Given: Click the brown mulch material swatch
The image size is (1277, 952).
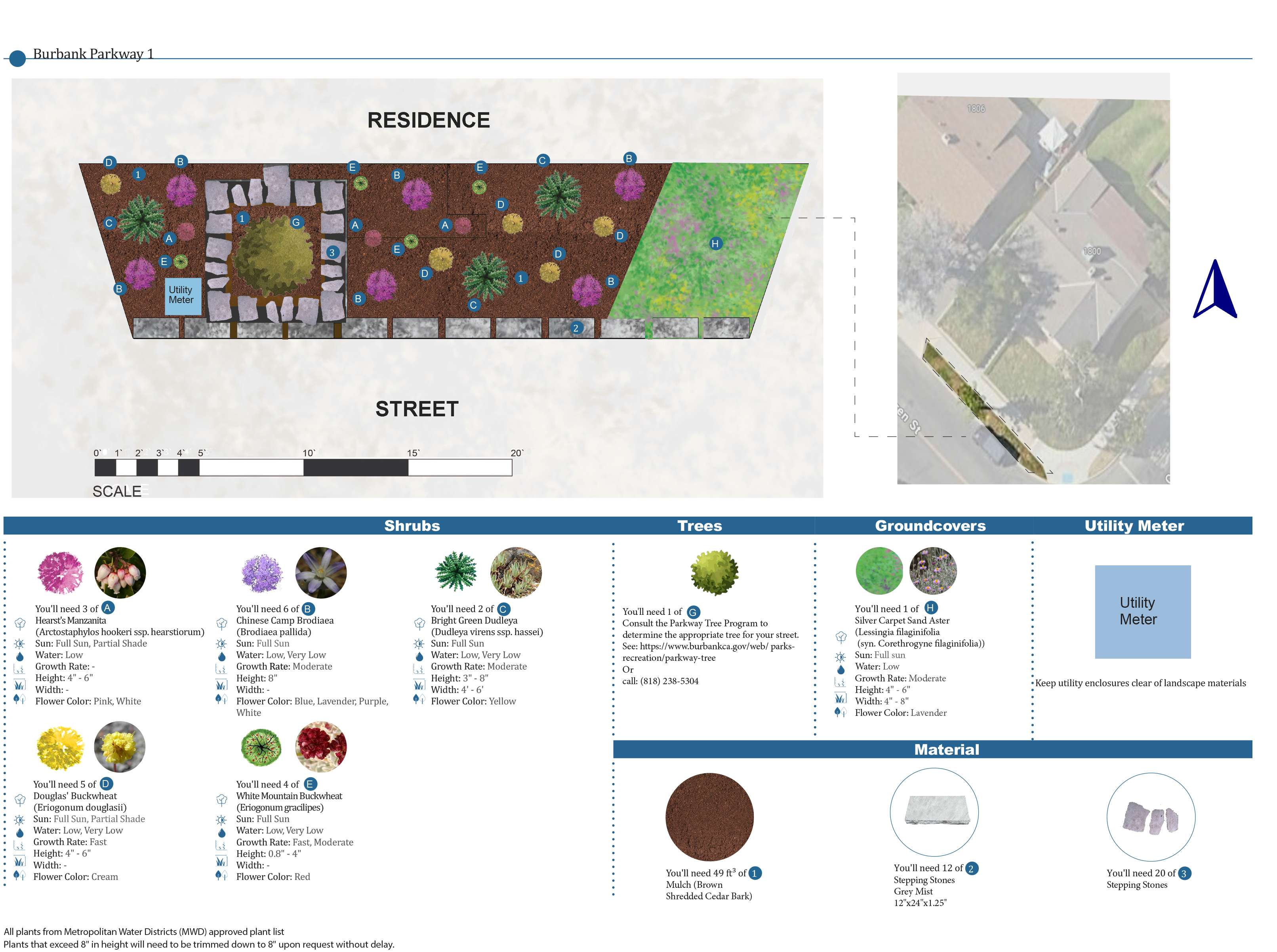Looking at the screenshot, I should click(709, 817).
